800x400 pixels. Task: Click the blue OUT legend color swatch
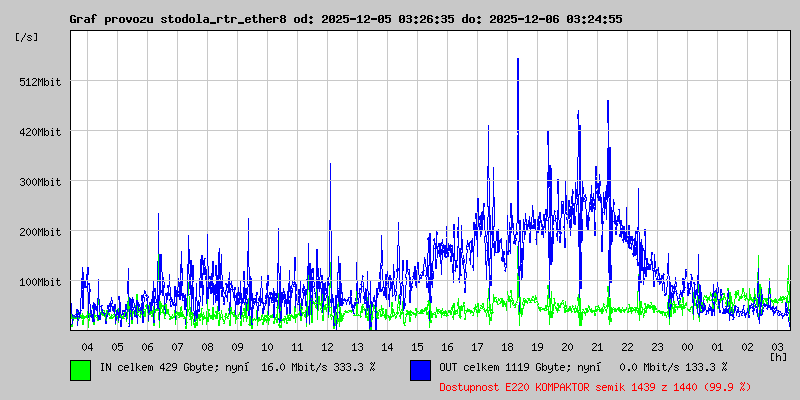(420, 369)
